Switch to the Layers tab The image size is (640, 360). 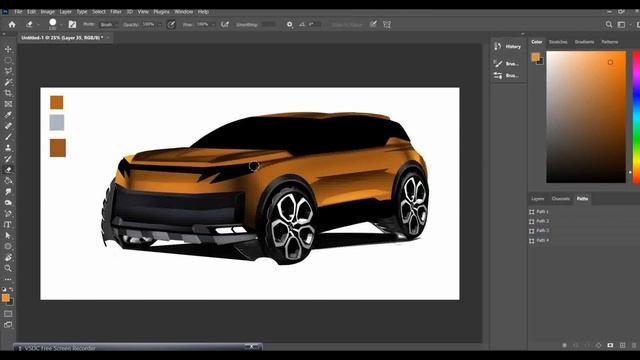538,199
